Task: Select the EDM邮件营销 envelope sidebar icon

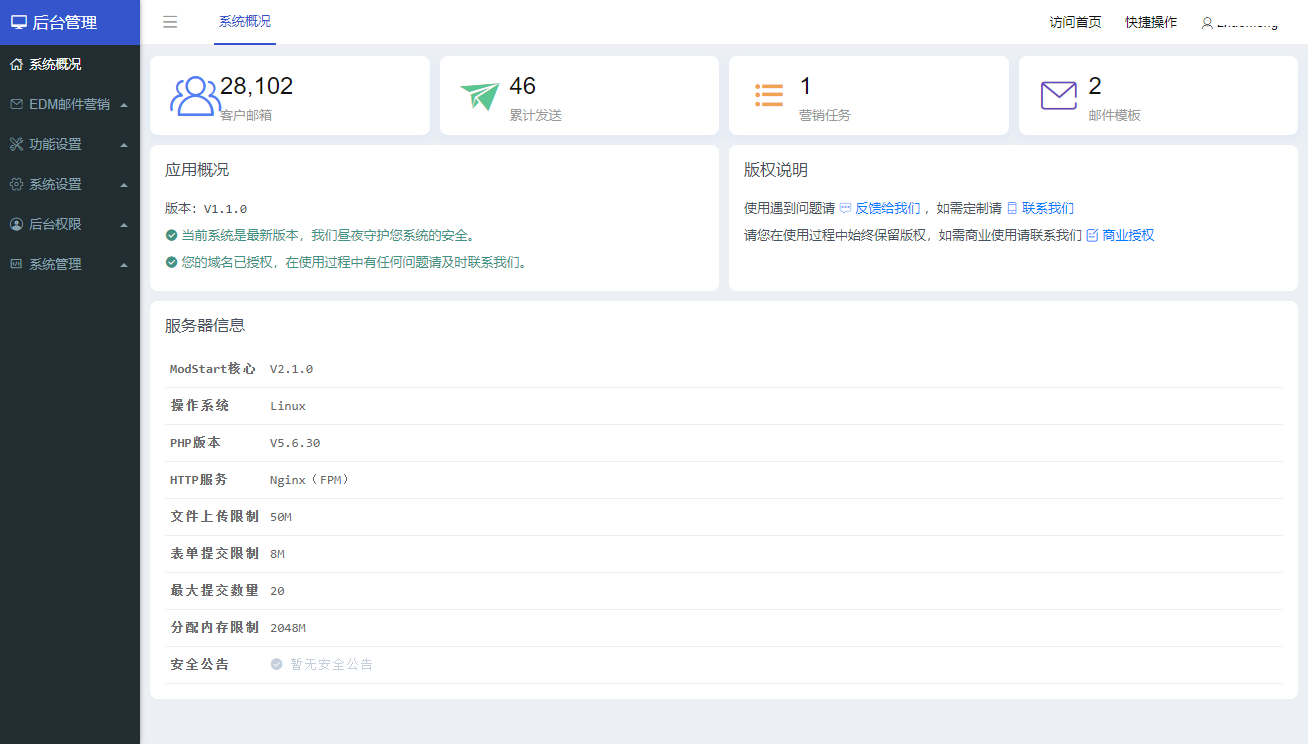Action: coord(16,104)
